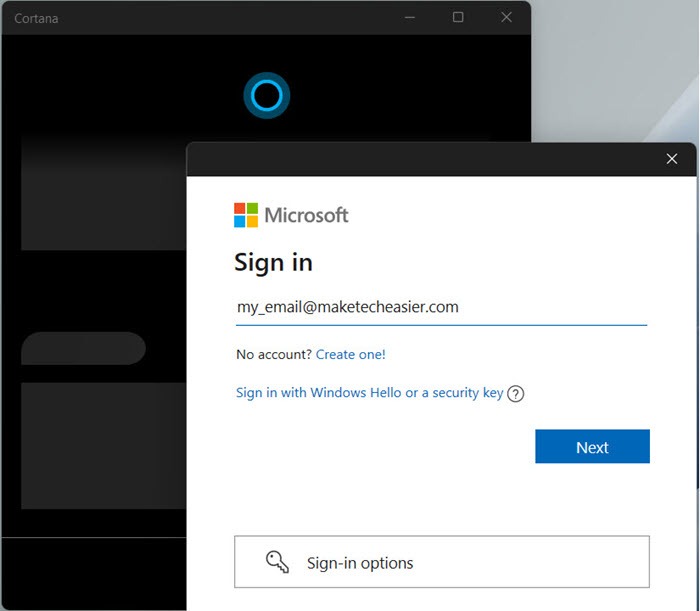Click the key icon beside Sign-in options

click(277, 562)
